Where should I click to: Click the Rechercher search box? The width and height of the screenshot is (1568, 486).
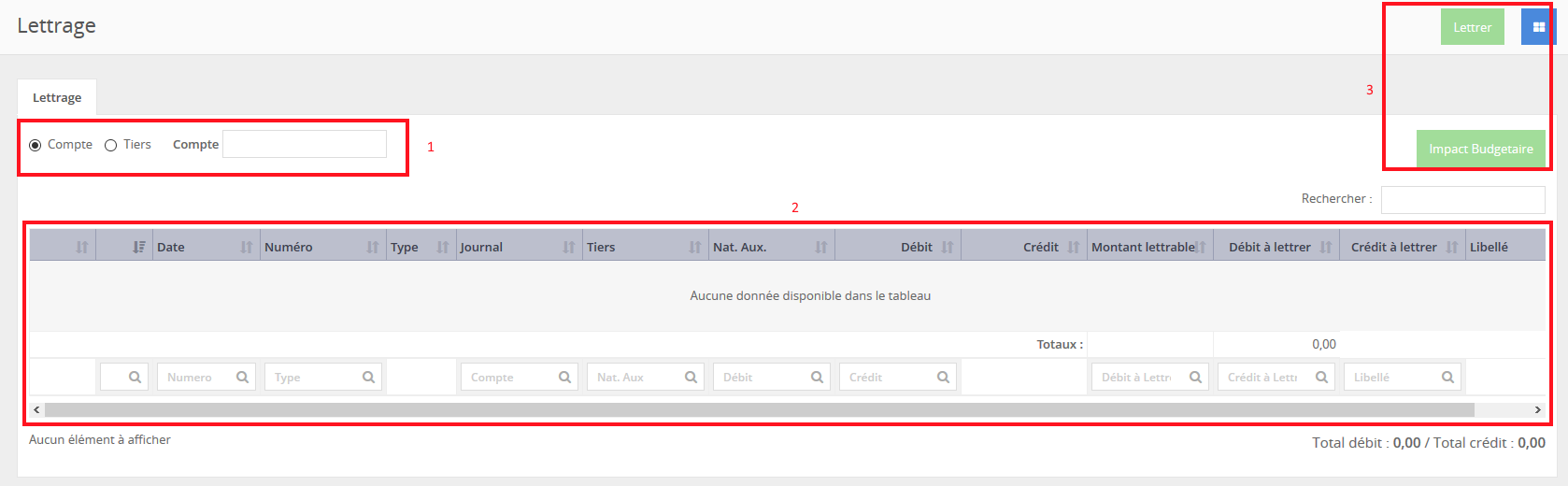(x=1462, y=200)
